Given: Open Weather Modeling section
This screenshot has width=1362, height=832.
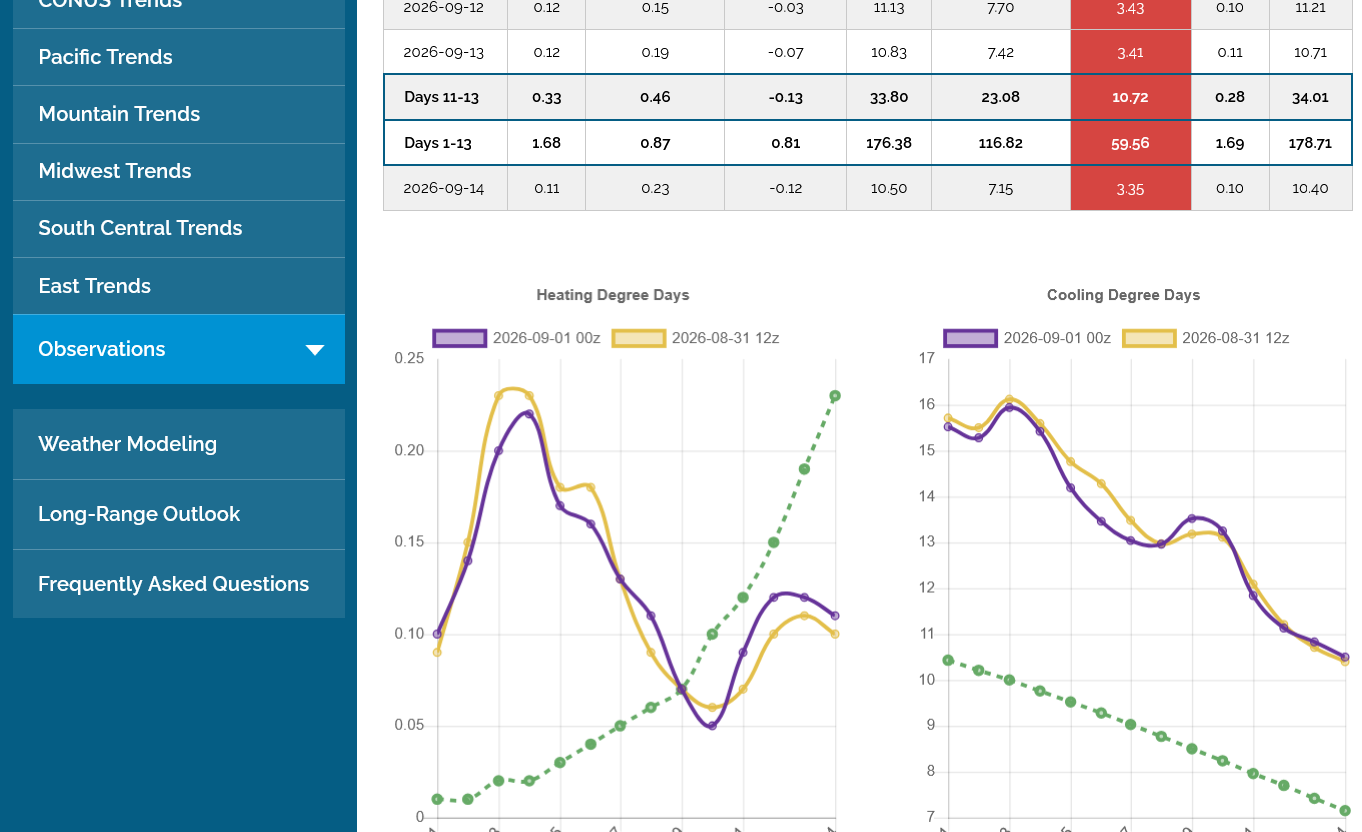Looking at the screenshot, I should pos(179,444).
